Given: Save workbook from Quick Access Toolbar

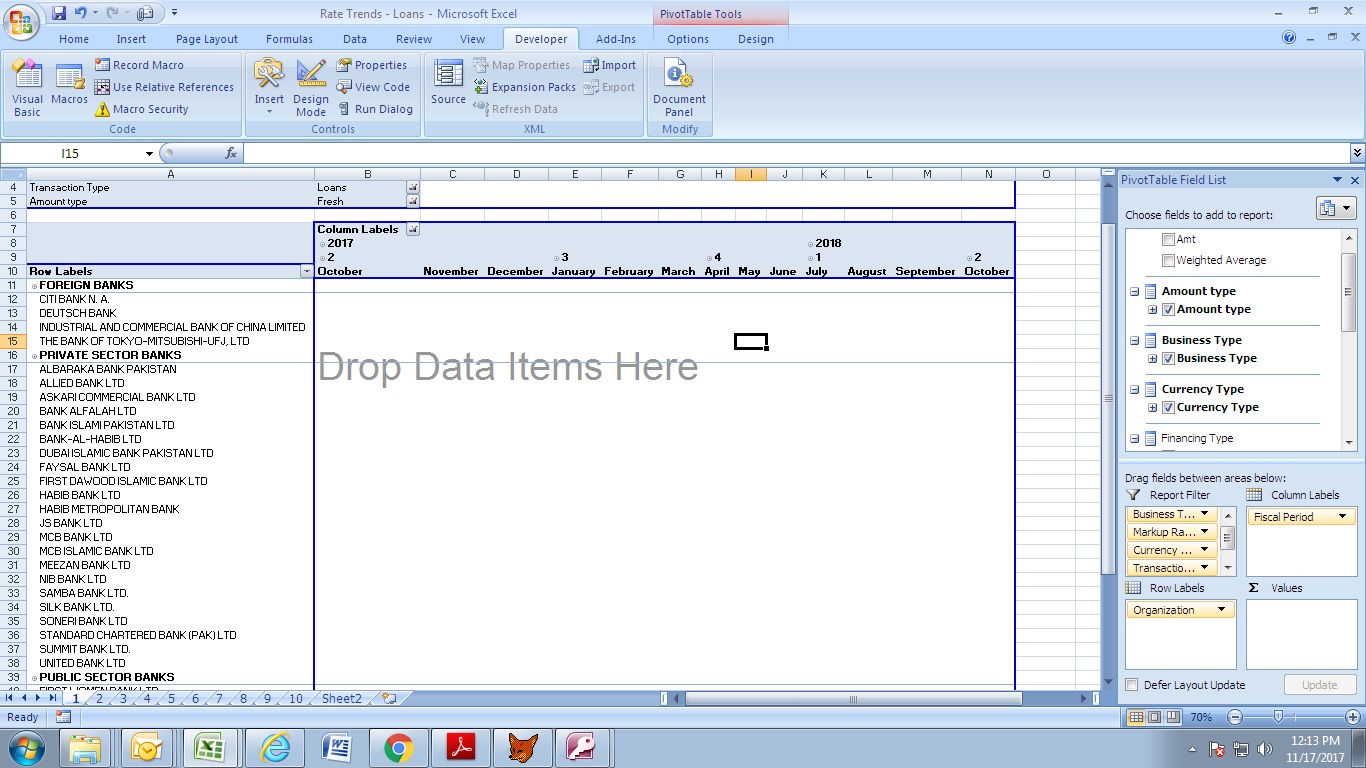Looking at the screenshot, I should (x=59, y=13).
